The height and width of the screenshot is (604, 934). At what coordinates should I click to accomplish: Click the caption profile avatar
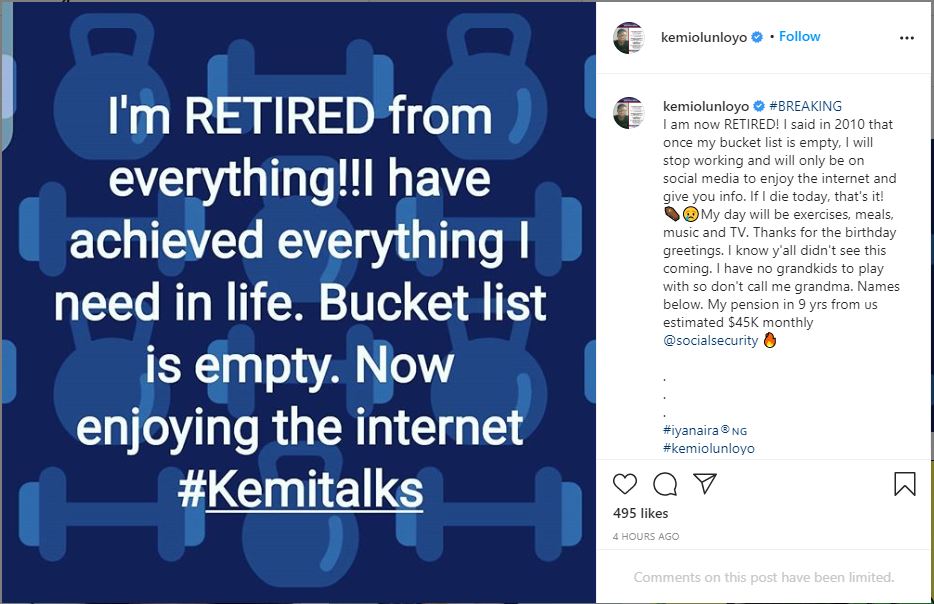pyautogui.click(x=629, y=112)
